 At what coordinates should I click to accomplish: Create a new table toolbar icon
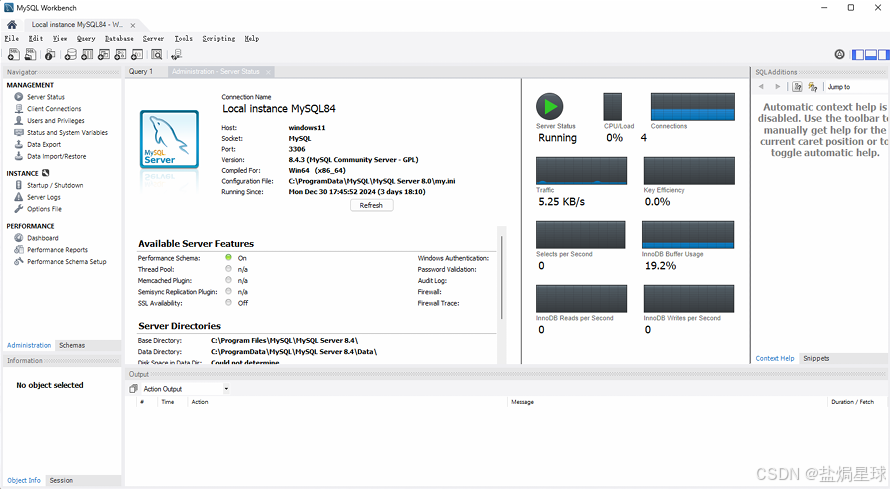coord(87,54)
